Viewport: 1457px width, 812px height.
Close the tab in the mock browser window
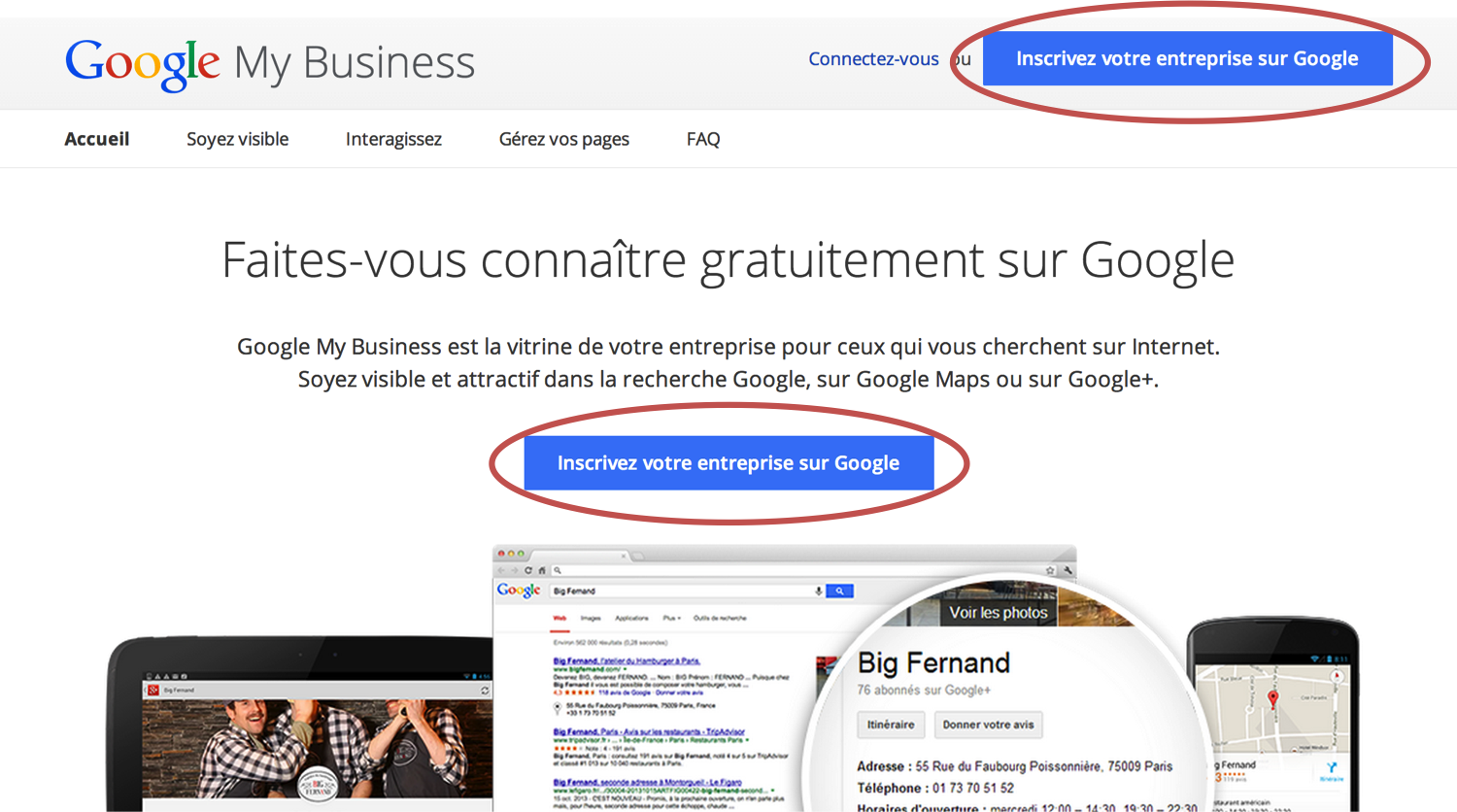[x=624, y=556]
